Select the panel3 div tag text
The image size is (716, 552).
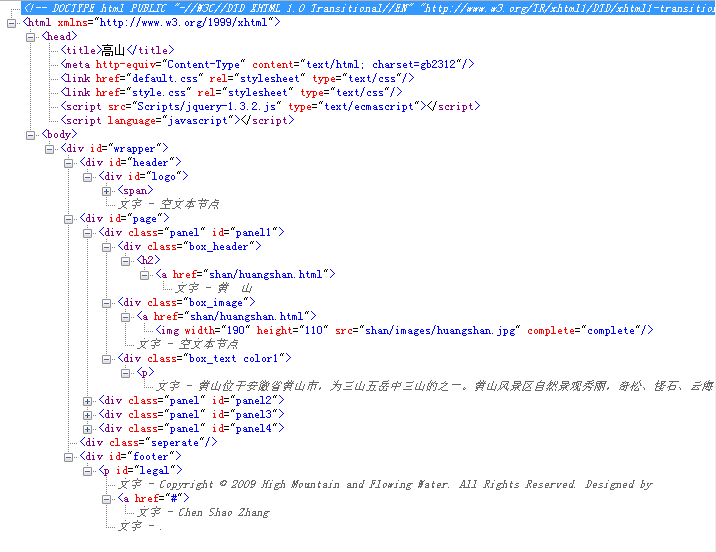pos(192,415)
